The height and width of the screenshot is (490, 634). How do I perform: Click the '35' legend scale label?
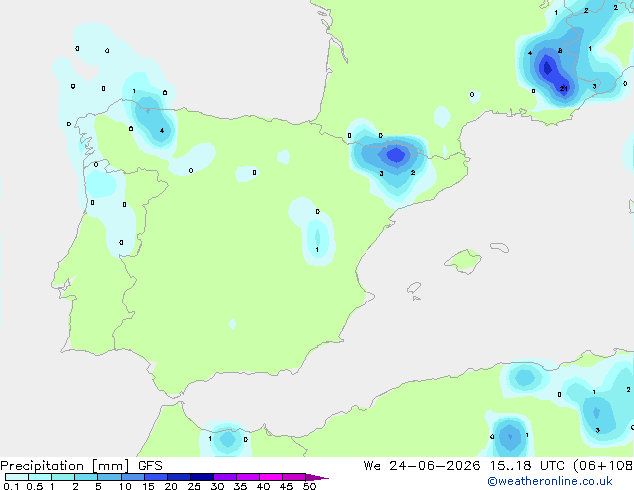coord(240,486)
